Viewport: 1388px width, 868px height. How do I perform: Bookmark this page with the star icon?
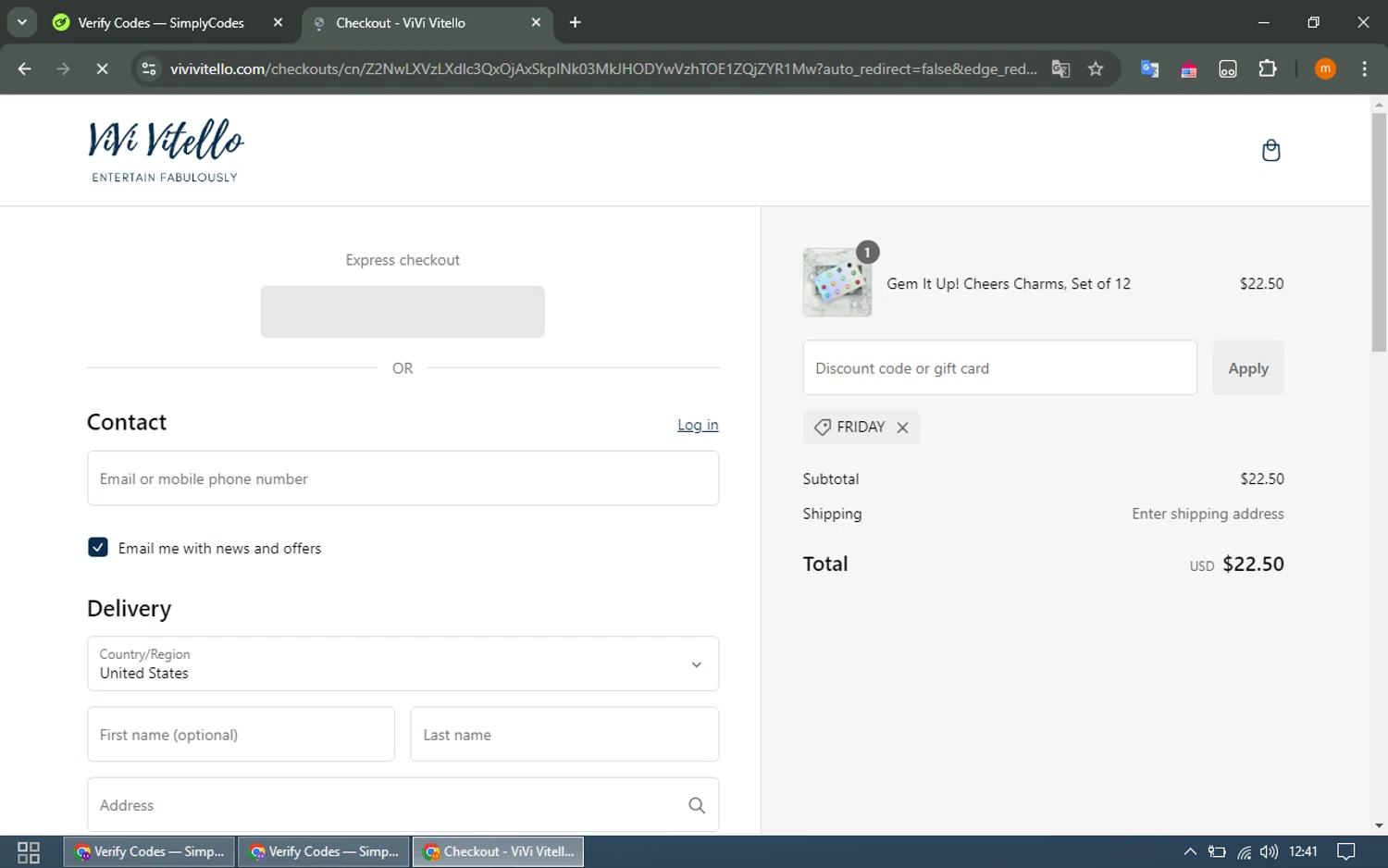click(1096, 69)
